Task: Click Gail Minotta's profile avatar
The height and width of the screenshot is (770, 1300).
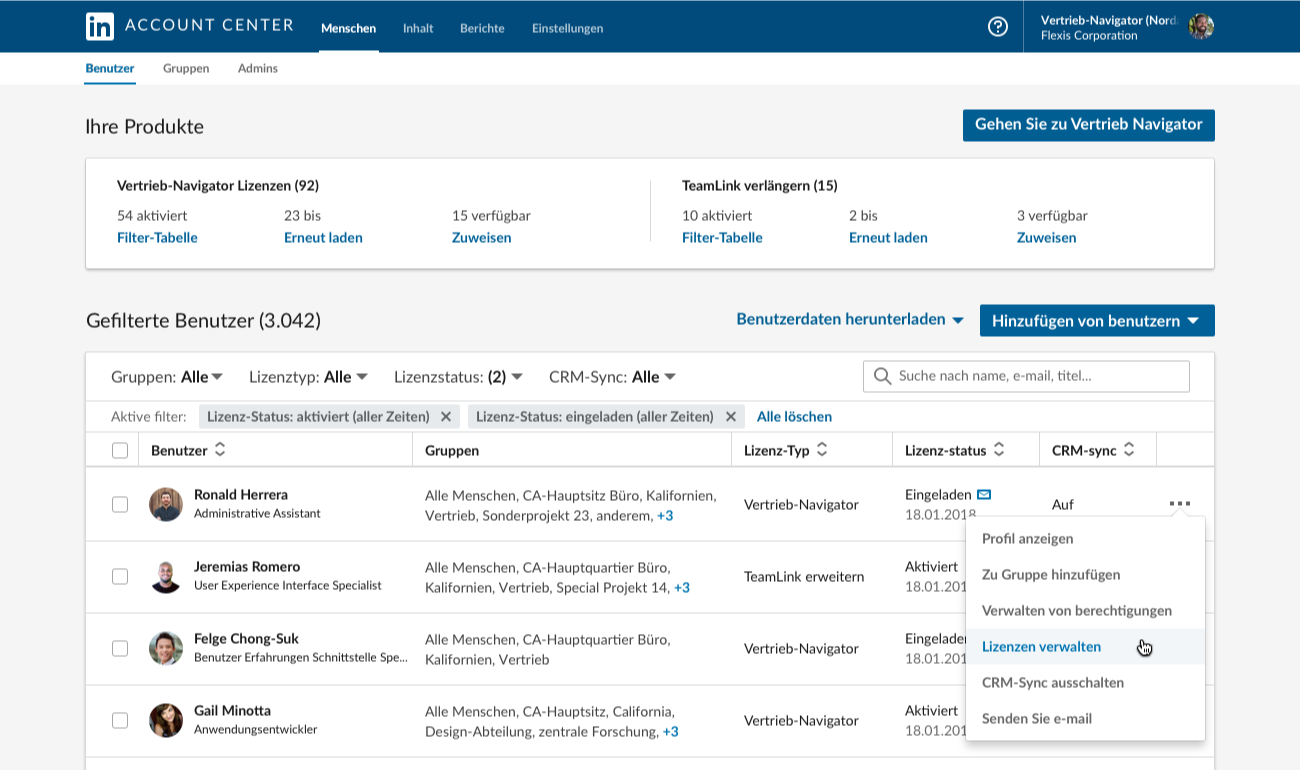Action: pos(166,720)
